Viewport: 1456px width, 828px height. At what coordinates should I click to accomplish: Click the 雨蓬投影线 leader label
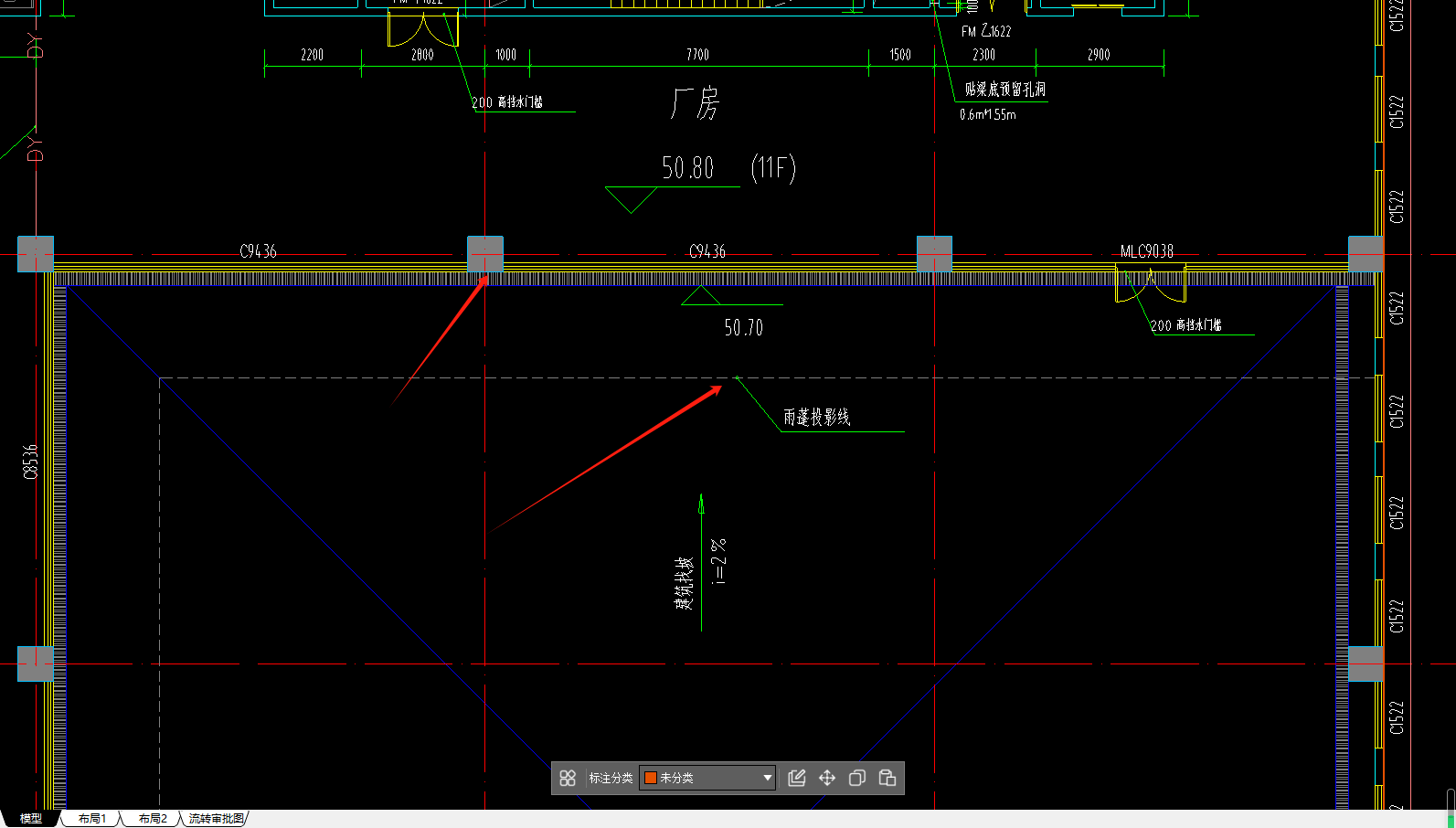(x=816, y=418)
